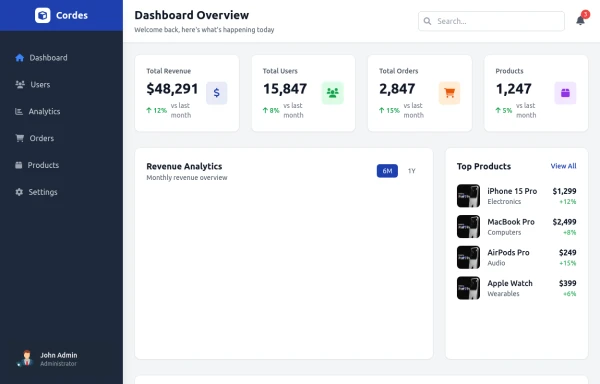Click John Admin's avatar picture

coord(26,359)
